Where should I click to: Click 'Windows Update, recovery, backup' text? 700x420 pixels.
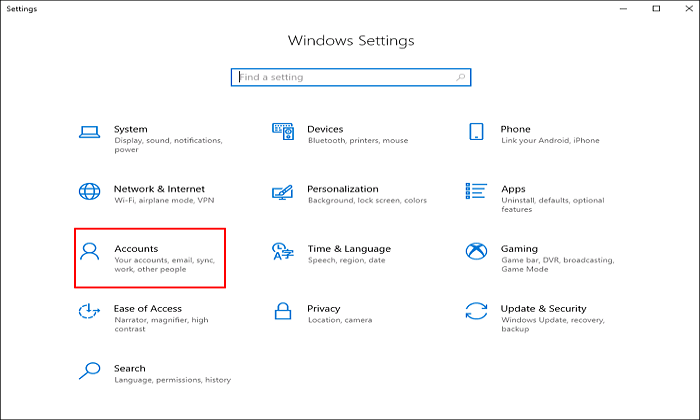click(553, 324)
